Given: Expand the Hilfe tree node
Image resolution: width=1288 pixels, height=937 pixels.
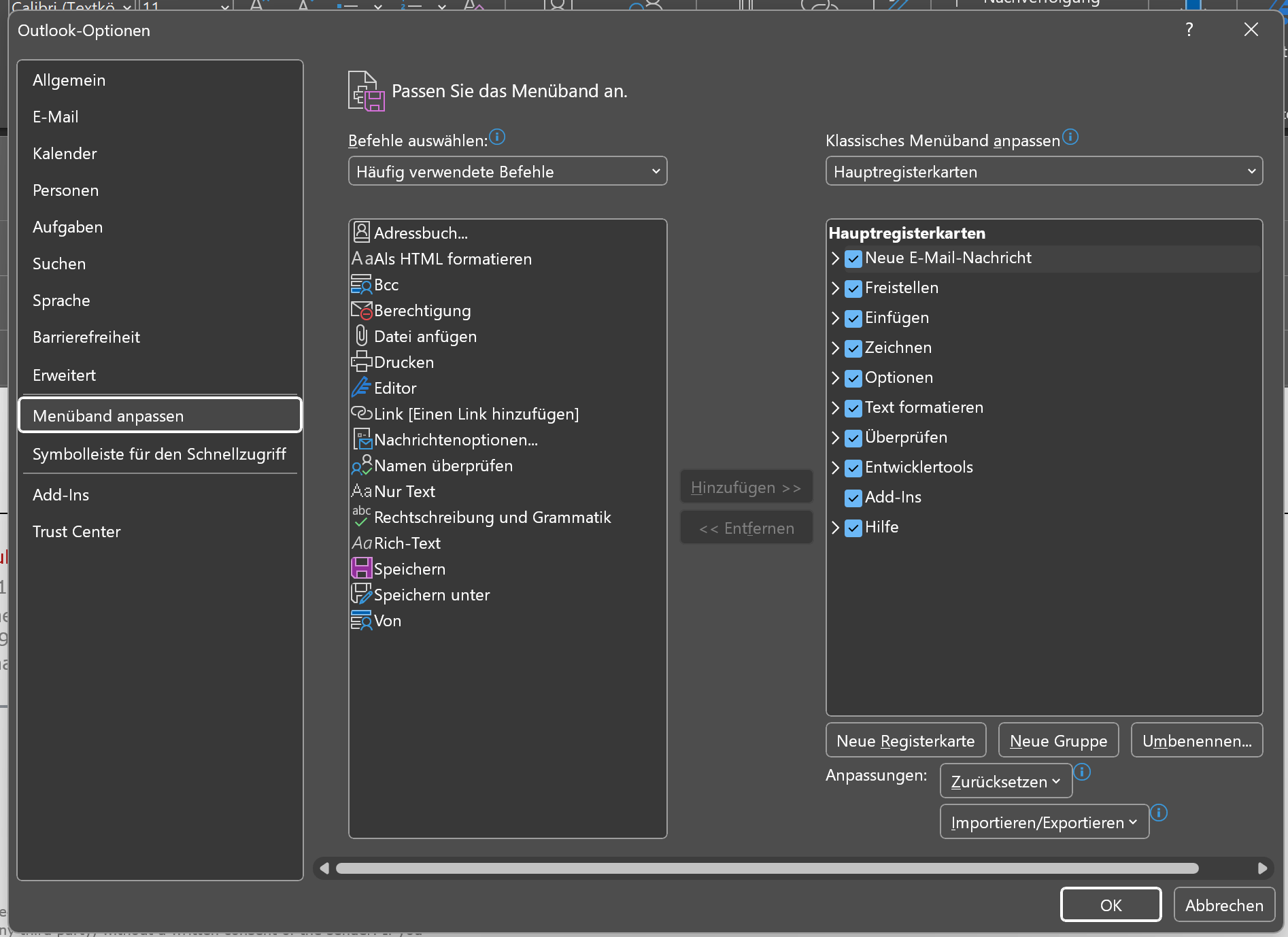Looking at the screenshot, I should 836,528.
